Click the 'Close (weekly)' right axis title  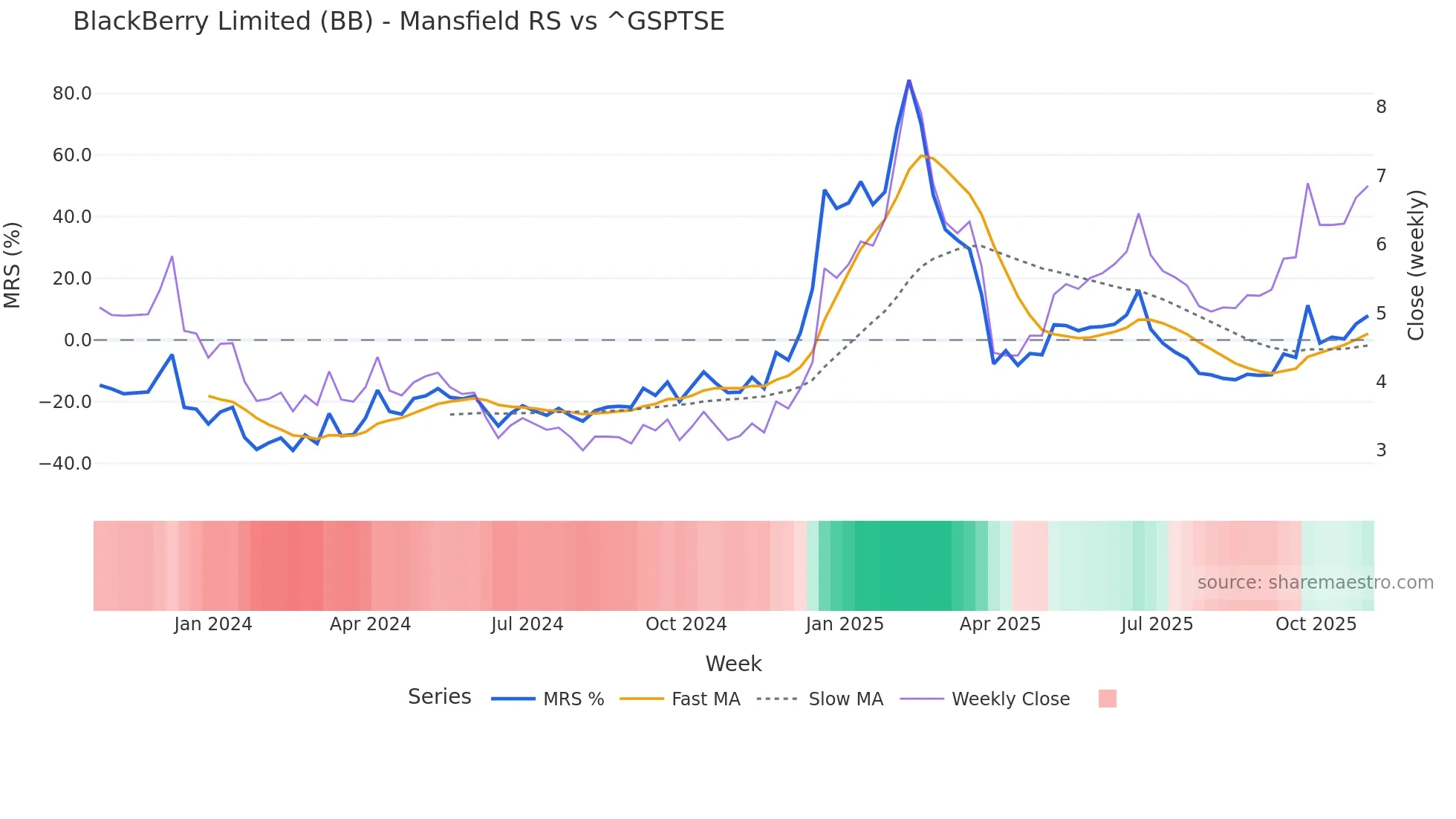(x=1417, y=265)
